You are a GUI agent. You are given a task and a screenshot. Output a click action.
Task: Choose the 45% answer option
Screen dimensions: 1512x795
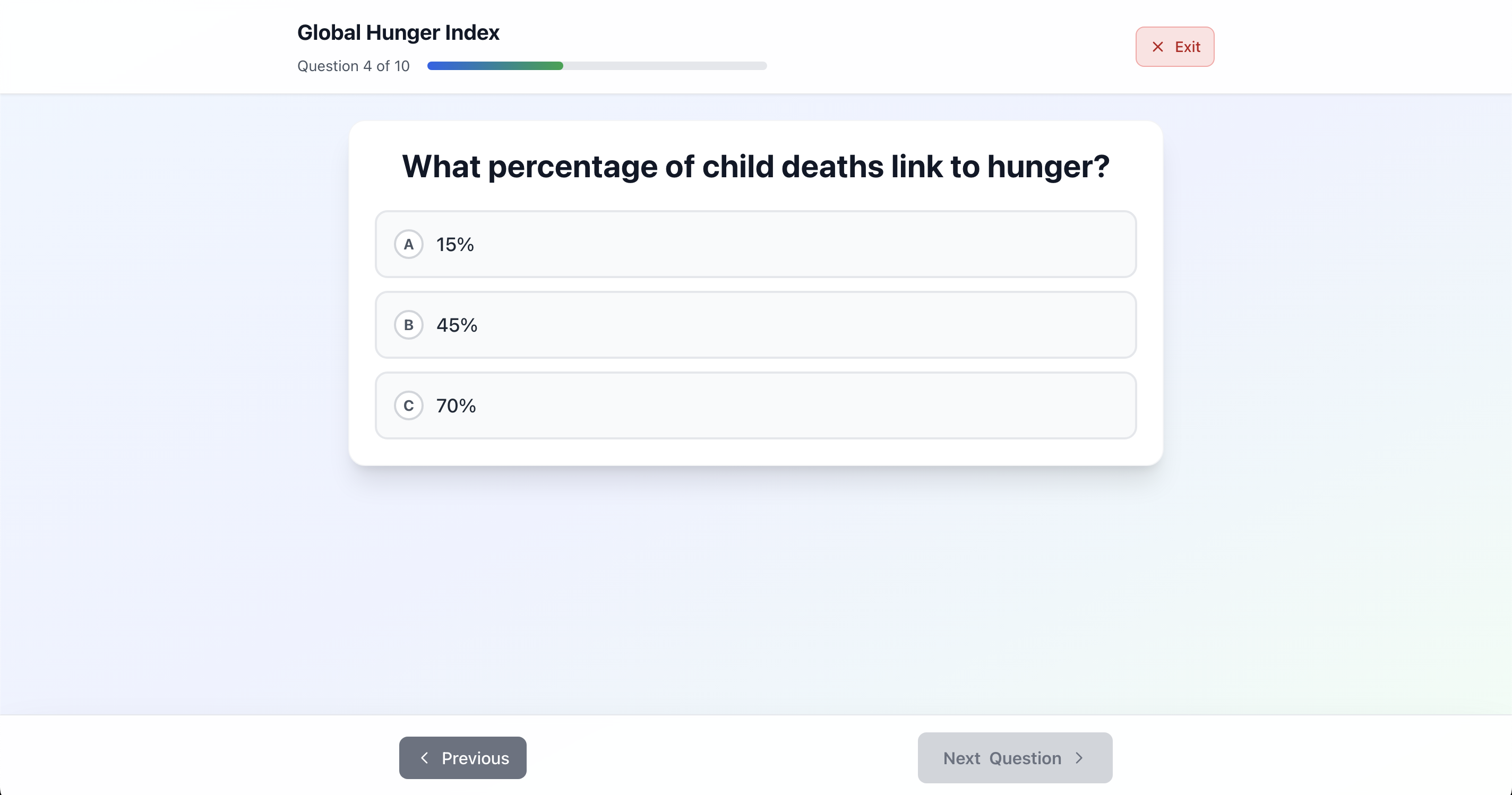755,324
